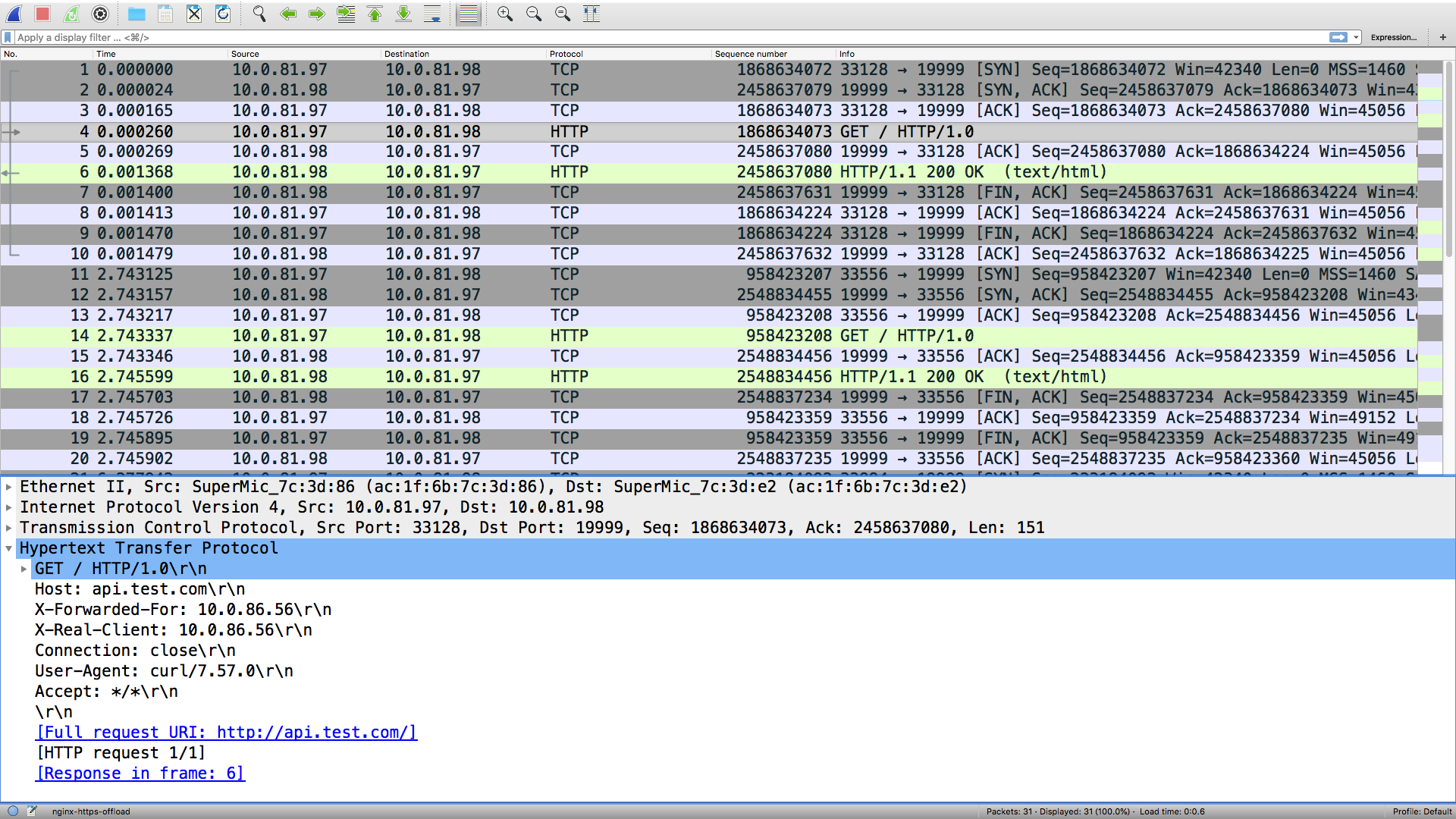Follow the Response in frame: 6 link
Viewport: 1456px width, 819px height.
click(141, 773)
